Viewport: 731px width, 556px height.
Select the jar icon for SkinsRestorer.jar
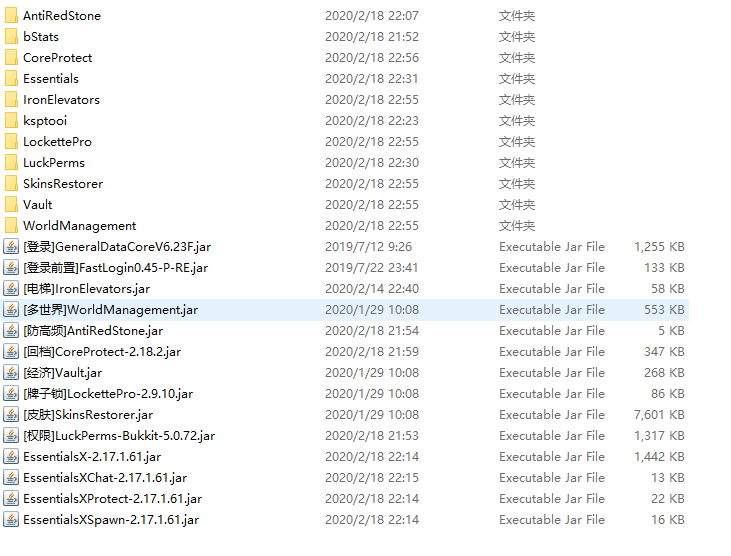pyautogui.click(x=11, y=414)
